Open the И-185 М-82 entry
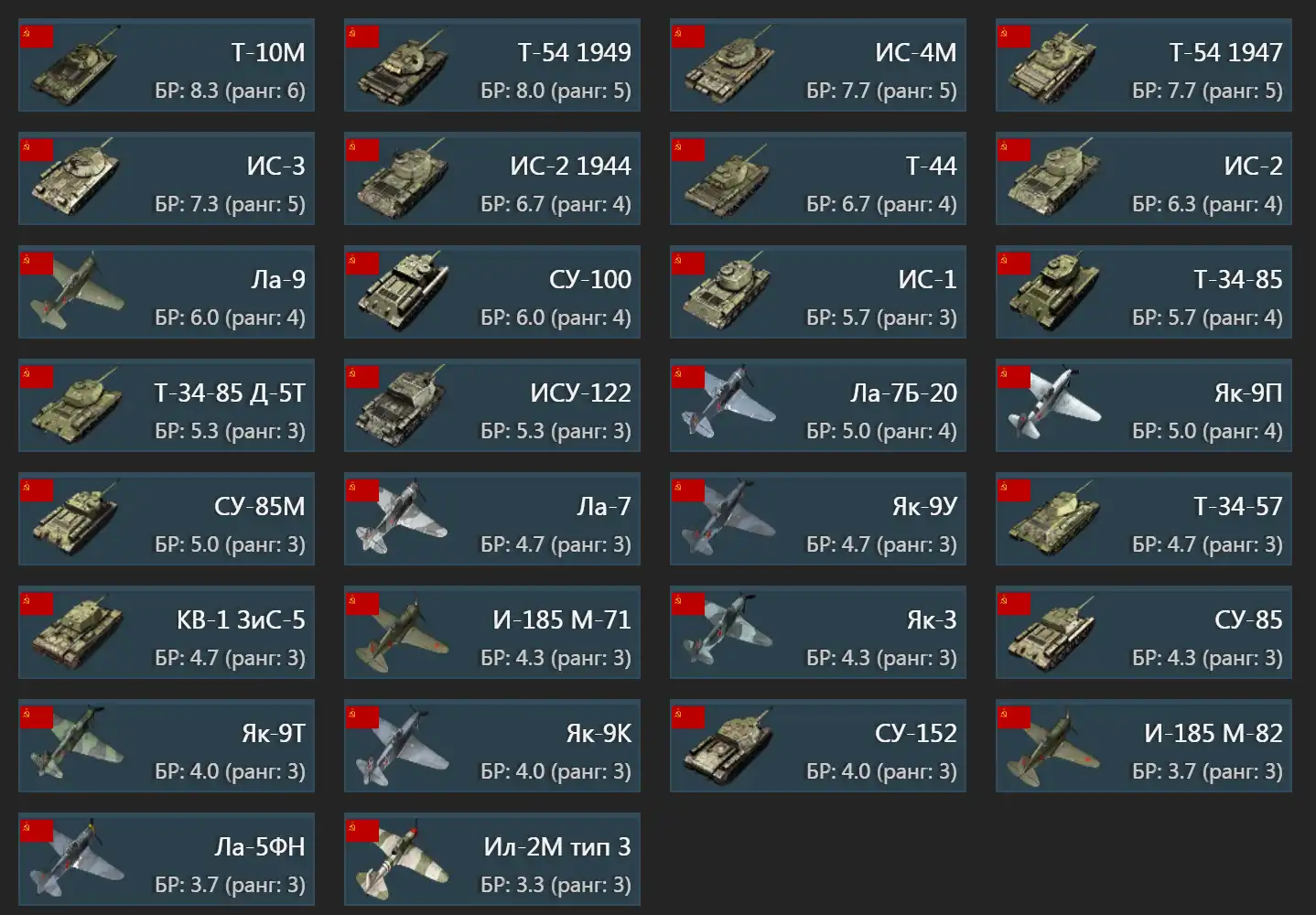The image size is (1316, 915). (x=1144, y=746)
